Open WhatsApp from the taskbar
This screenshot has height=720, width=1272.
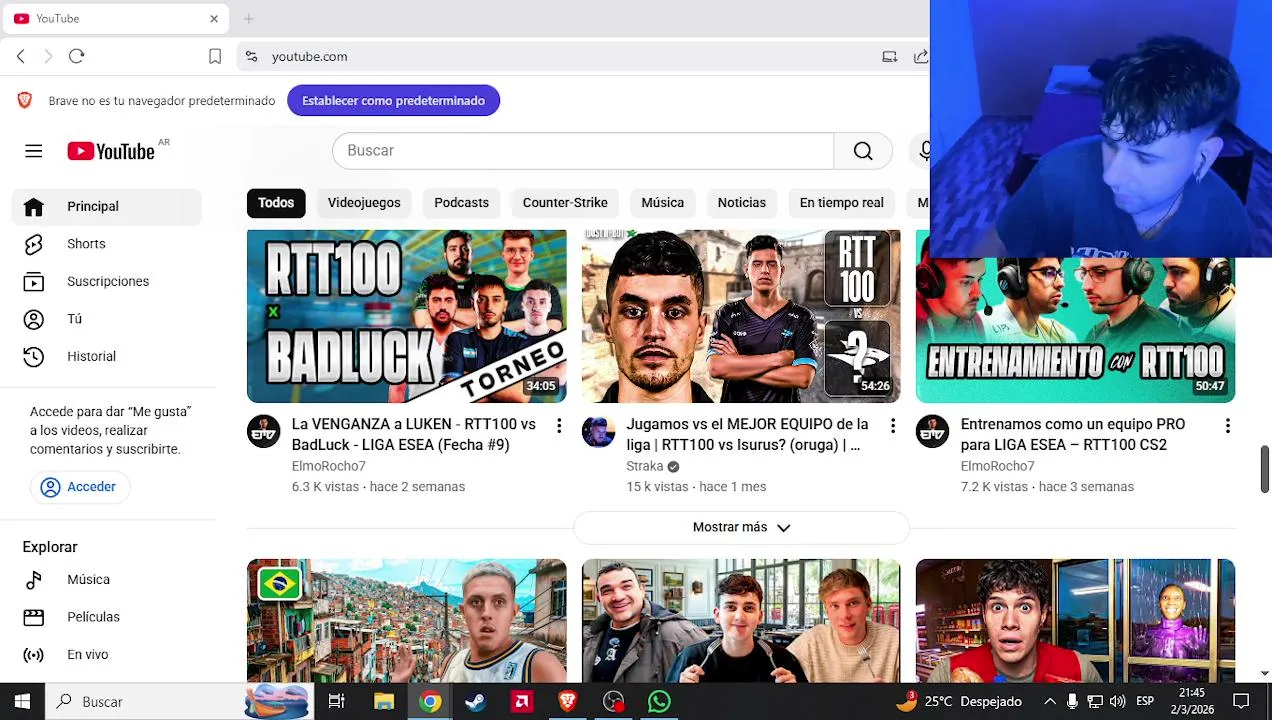659,702
